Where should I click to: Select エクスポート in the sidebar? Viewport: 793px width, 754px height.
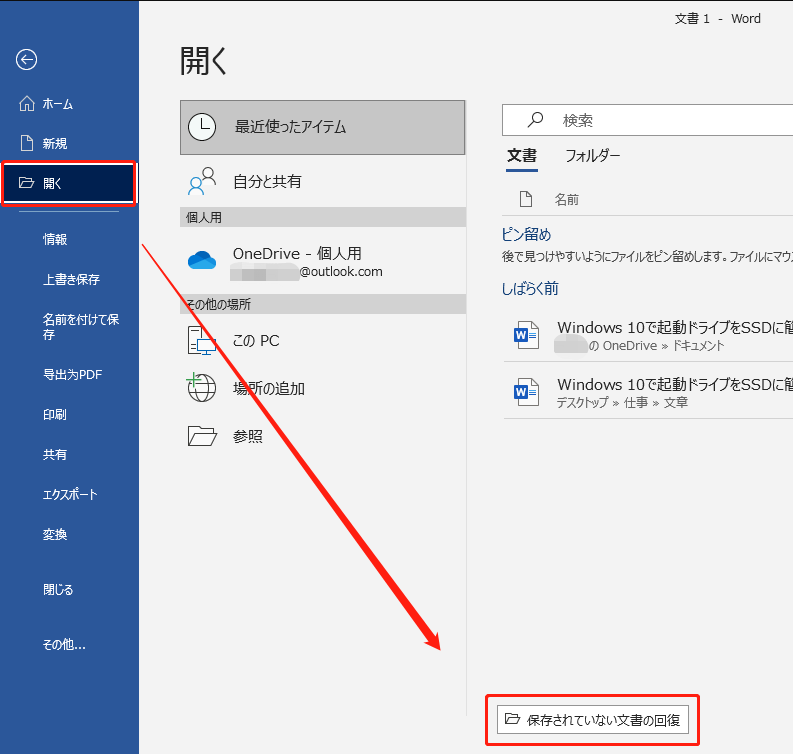[x=69, y=495]
